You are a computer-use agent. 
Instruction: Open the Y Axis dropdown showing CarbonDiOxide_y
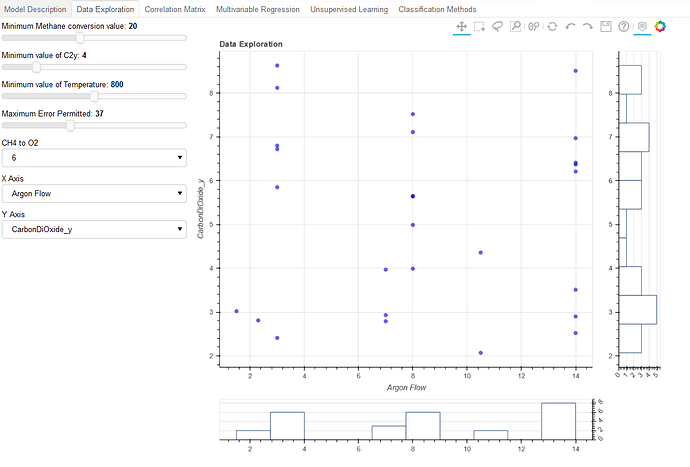[94, 229]
